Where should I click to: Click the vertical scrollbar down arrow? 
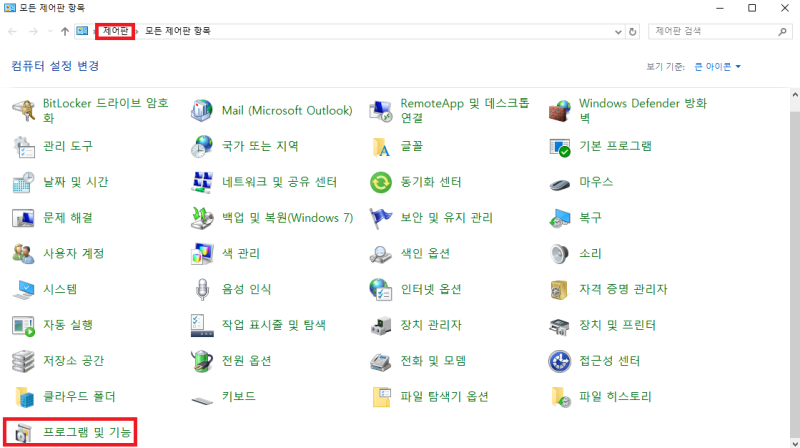click(795, 443)
